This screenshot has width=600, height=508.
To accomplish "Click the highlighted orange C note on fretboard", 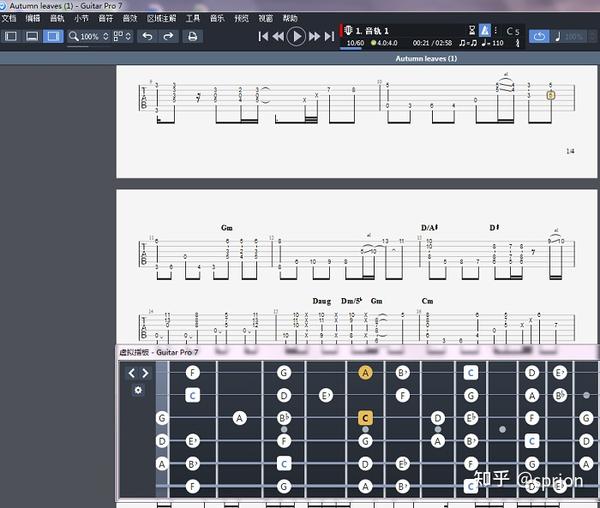I will click(365, 418).
